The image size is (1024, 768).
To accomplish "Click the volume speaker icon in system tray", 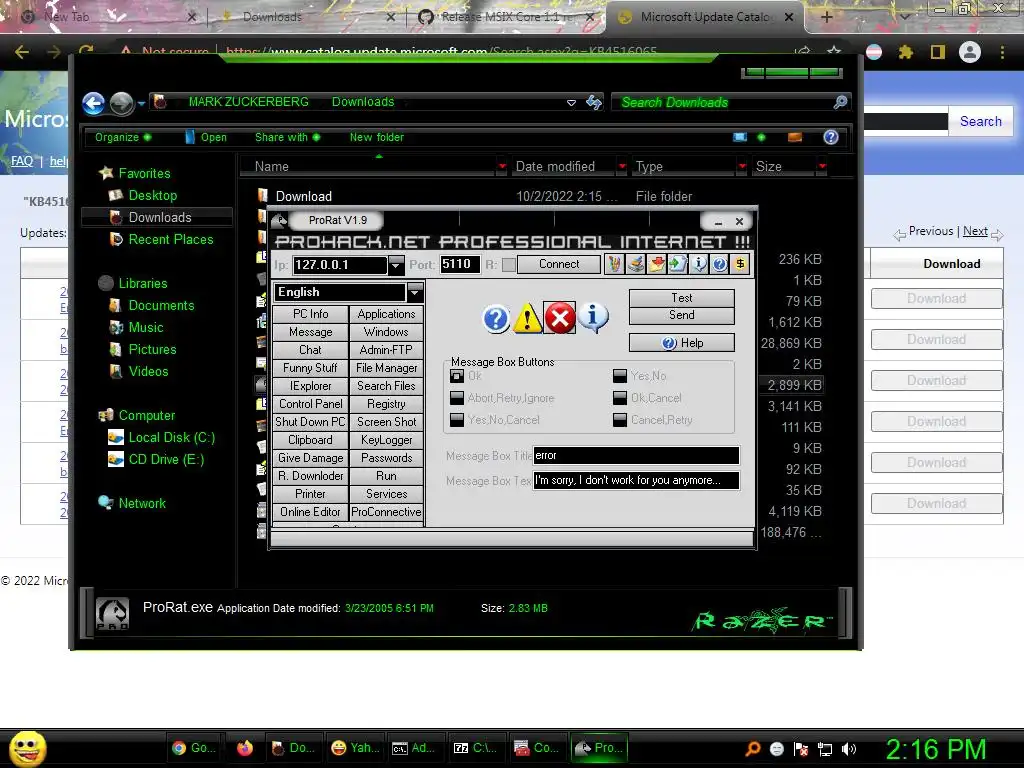I will pyautogui.click(x=849, y=749).
